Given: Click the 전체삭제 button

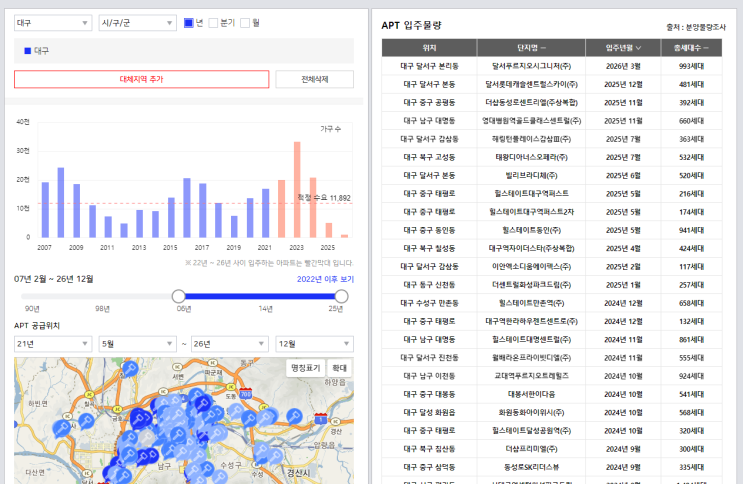Looking at the screenshot, I should pos(315,79).
